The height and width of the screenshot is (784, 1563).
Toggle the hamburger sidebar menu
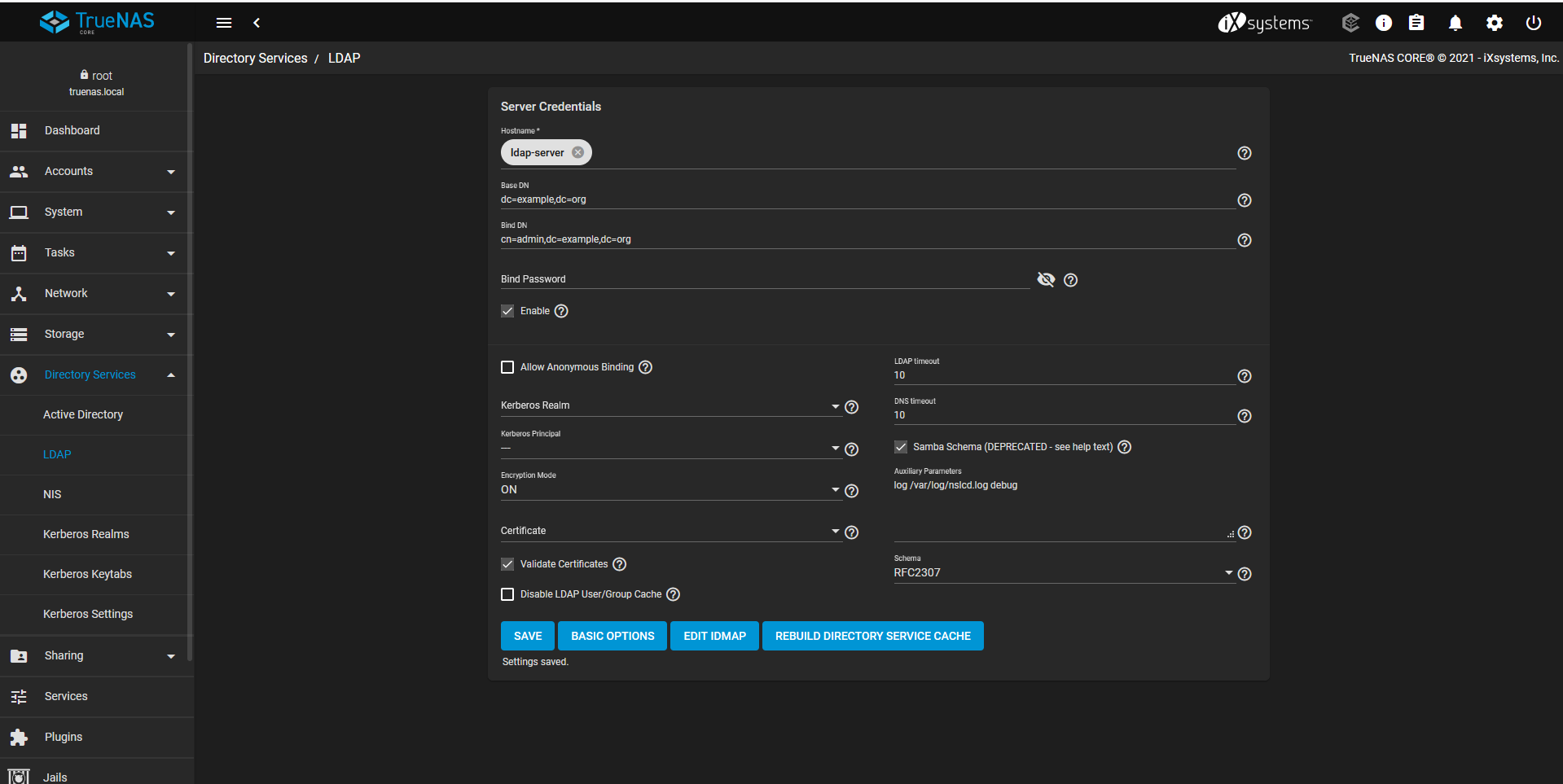pos(224,23)
